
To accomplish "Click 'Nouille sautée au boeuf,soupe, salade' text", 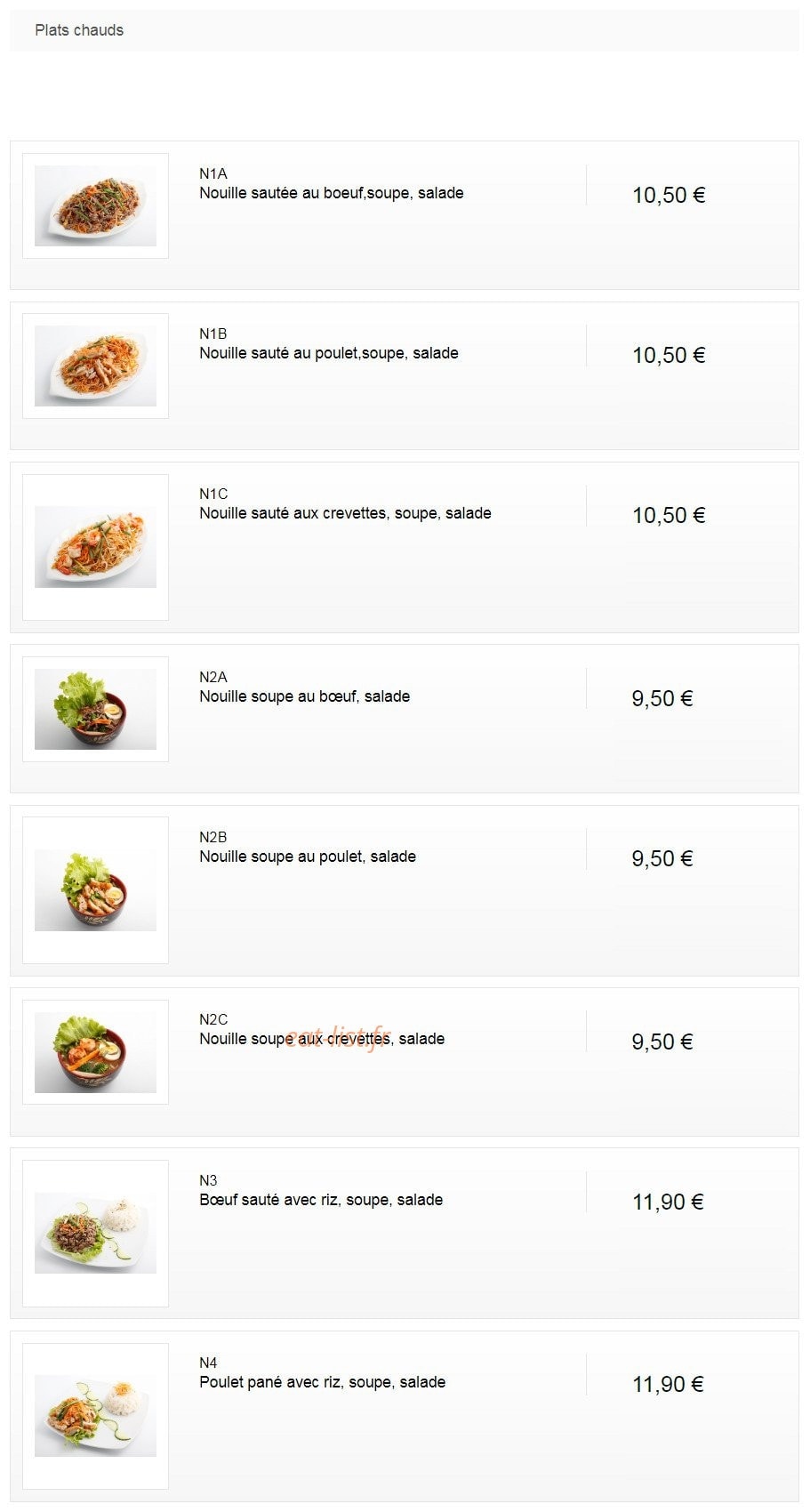I will pyautogui.click(x=332, y=193).
